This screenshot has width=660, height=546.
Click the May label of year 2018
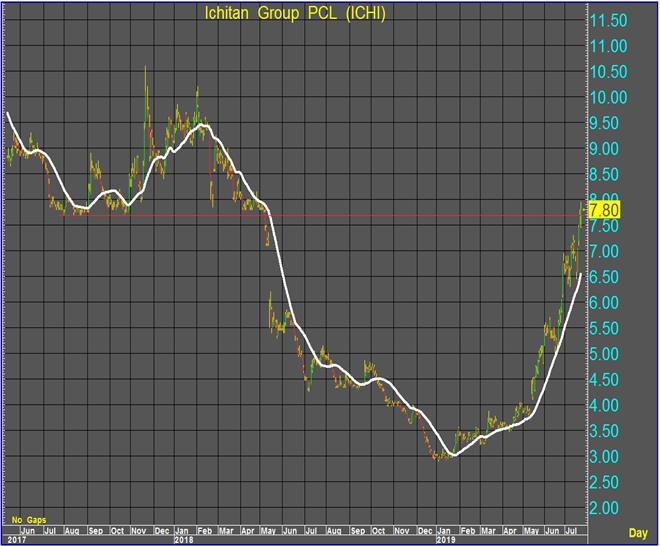268,530
